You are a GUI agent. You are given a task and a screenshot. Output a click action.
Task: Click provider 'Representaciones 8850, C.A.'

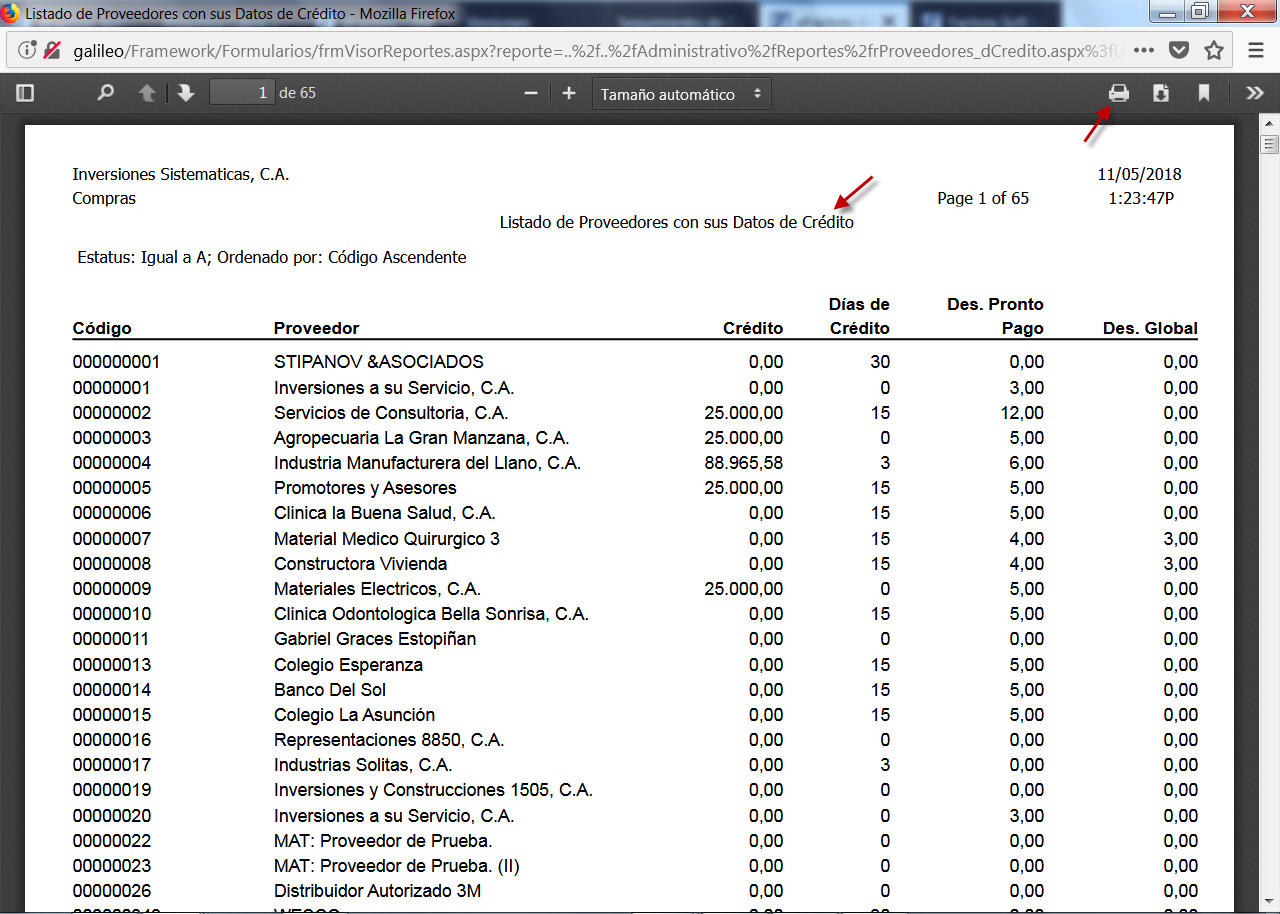point(389,740)
